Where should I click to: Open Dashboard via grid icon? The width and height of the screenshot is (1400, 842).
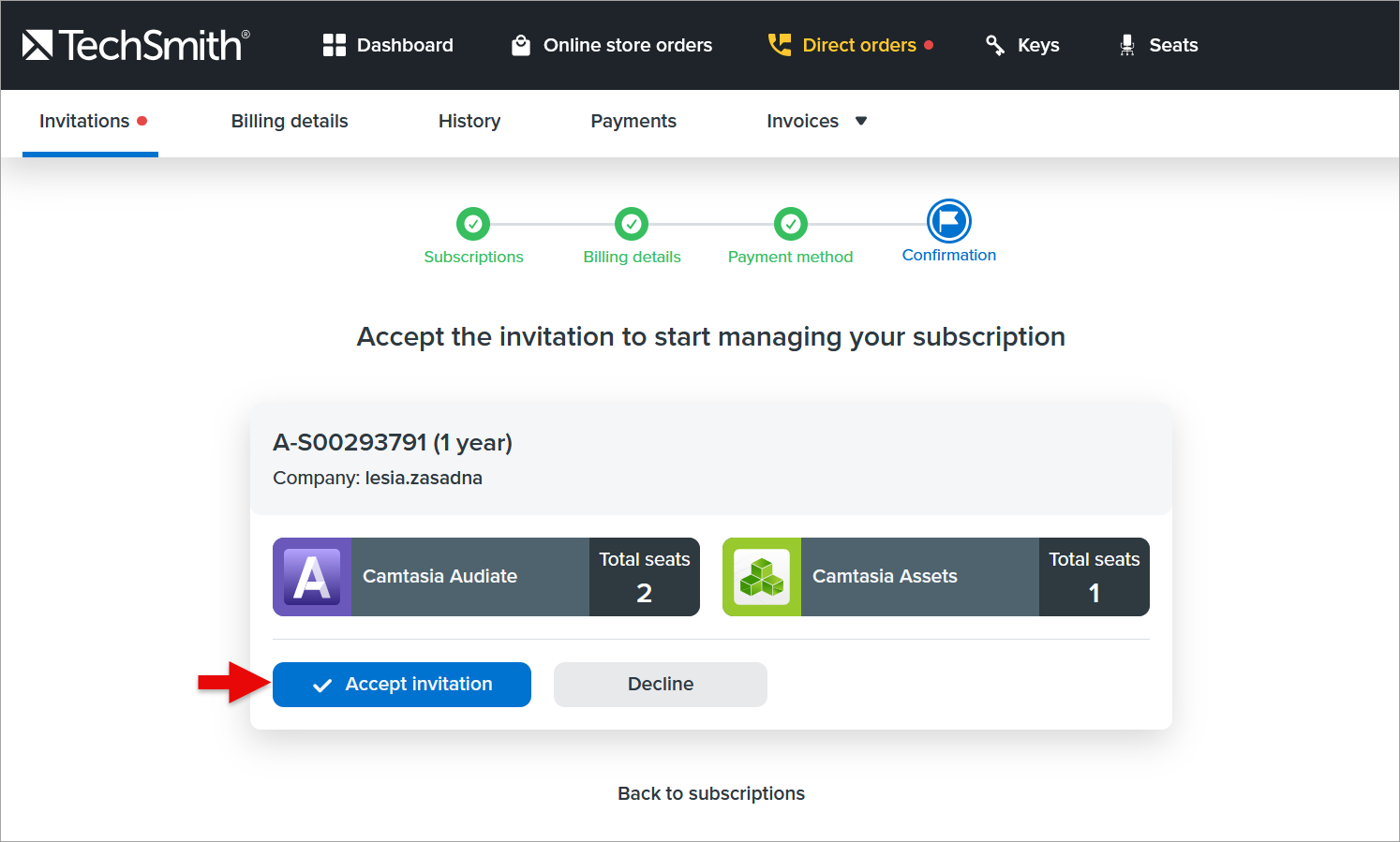pyautogui.click(x=335, y=45)
